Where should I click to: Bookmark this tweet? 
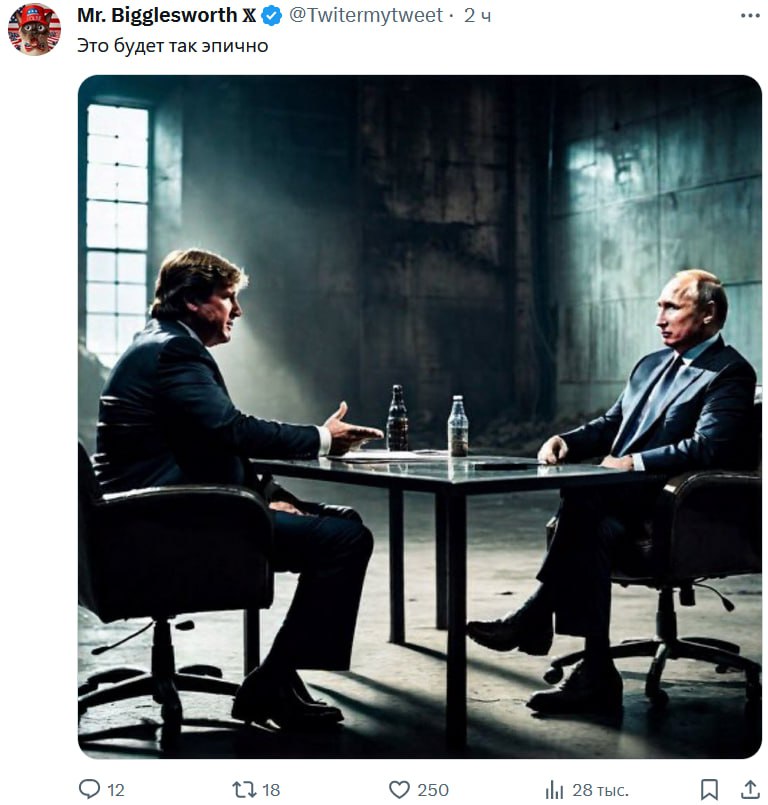coord(709,790)
